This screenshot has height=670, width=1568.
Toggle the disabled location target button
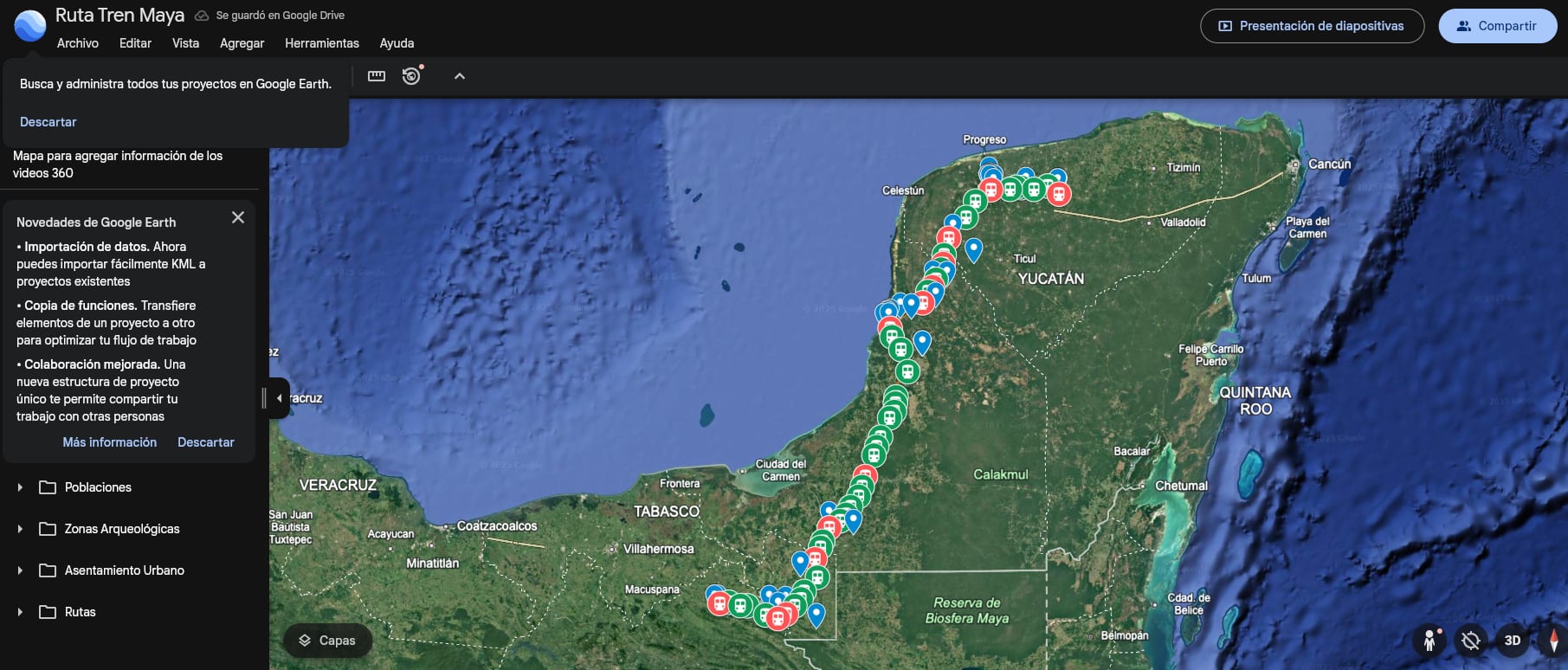pyautogui.click(x=1470, y=641)
